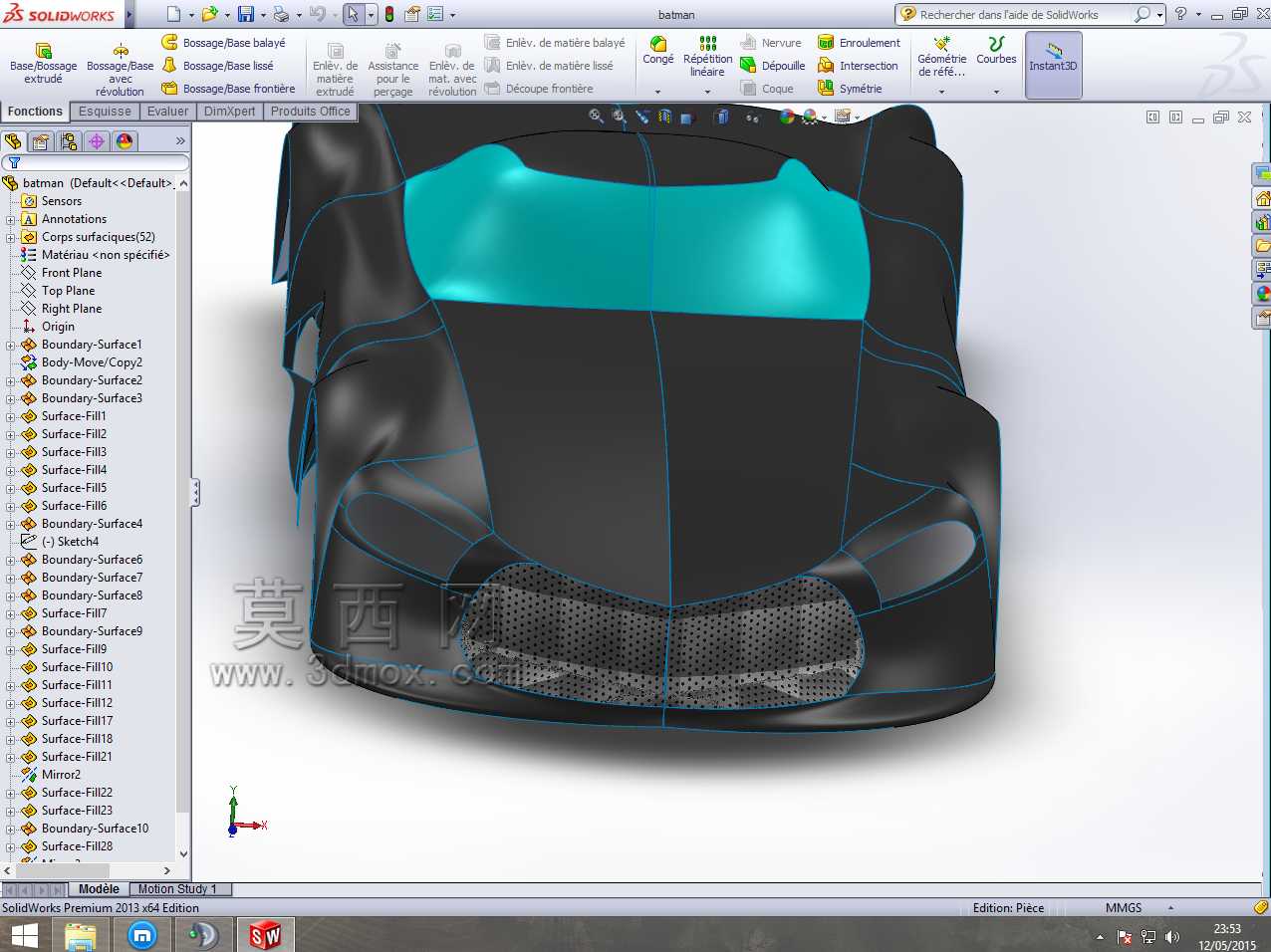The height and width of the screenshot is (952, 1271).
Task: Open DimXpertManager crosshair tab icon
Action: 97,141
